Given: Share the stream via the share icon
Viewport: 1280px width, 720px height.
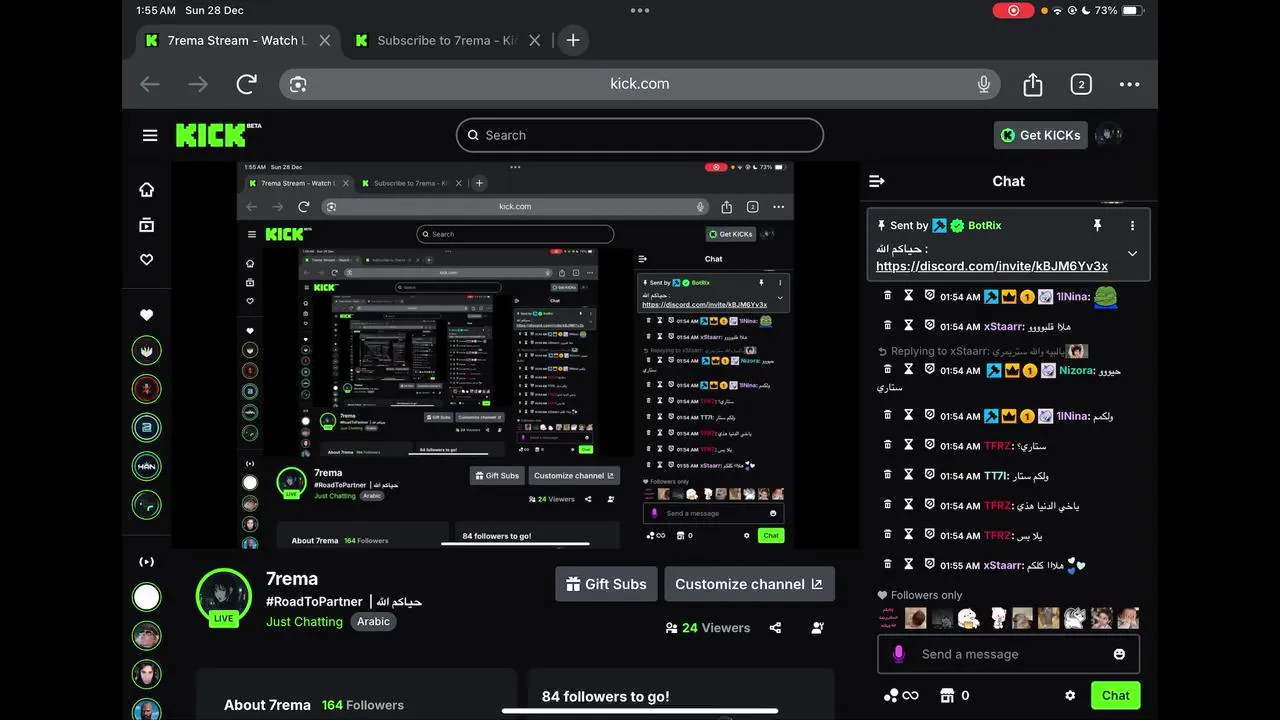Looking at the screenshot, I should (x=775, y=628).
